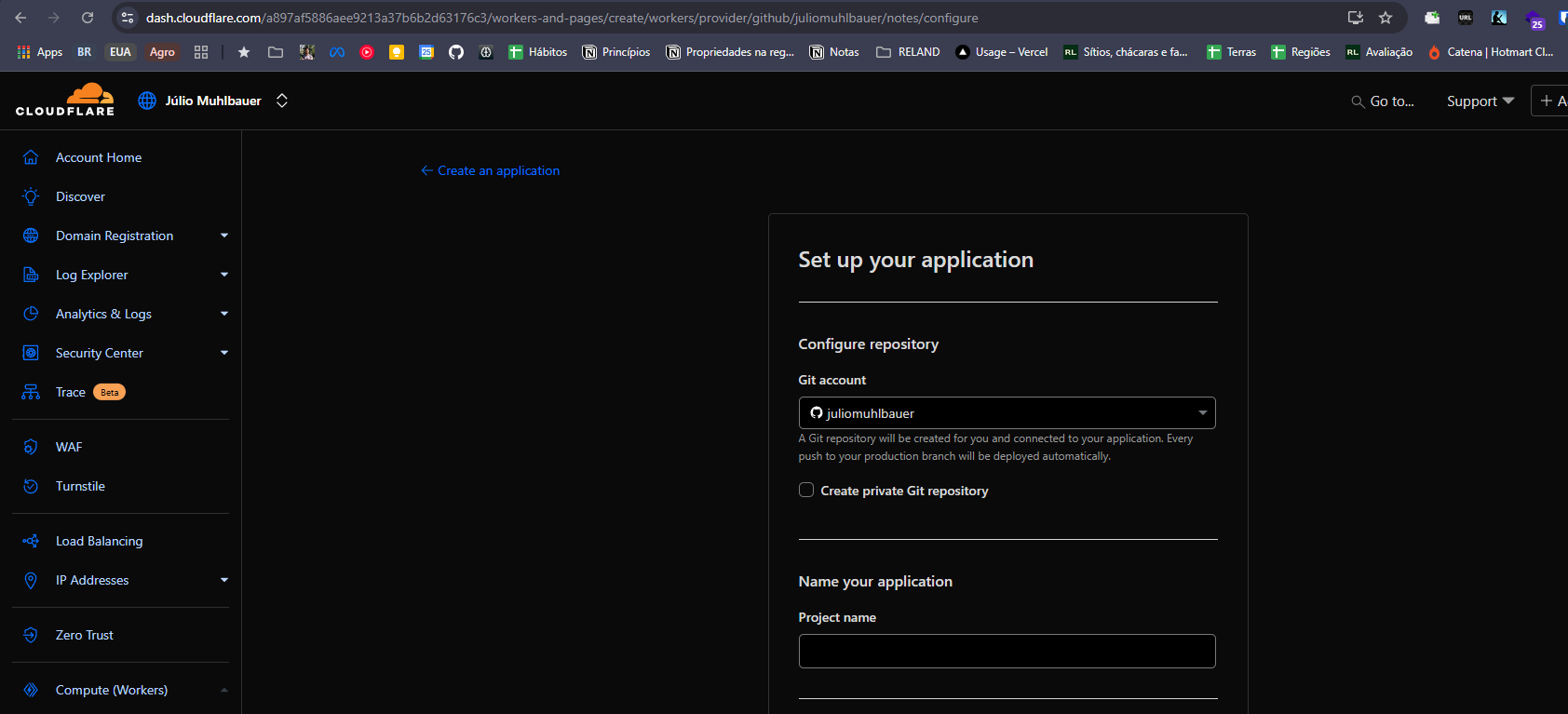The height and width of the screenshot is (714, 1568).
Task: Open Zero Trust in sidebar
Action: coord(84,635)
